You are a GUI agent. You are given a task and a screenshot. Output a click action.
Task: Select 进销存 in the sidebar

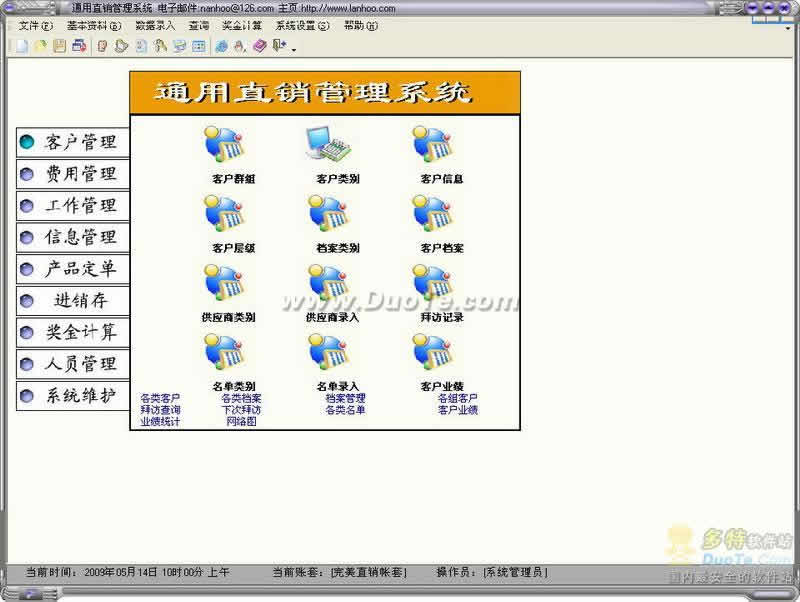pyautogui.click(x=73, y=300)
